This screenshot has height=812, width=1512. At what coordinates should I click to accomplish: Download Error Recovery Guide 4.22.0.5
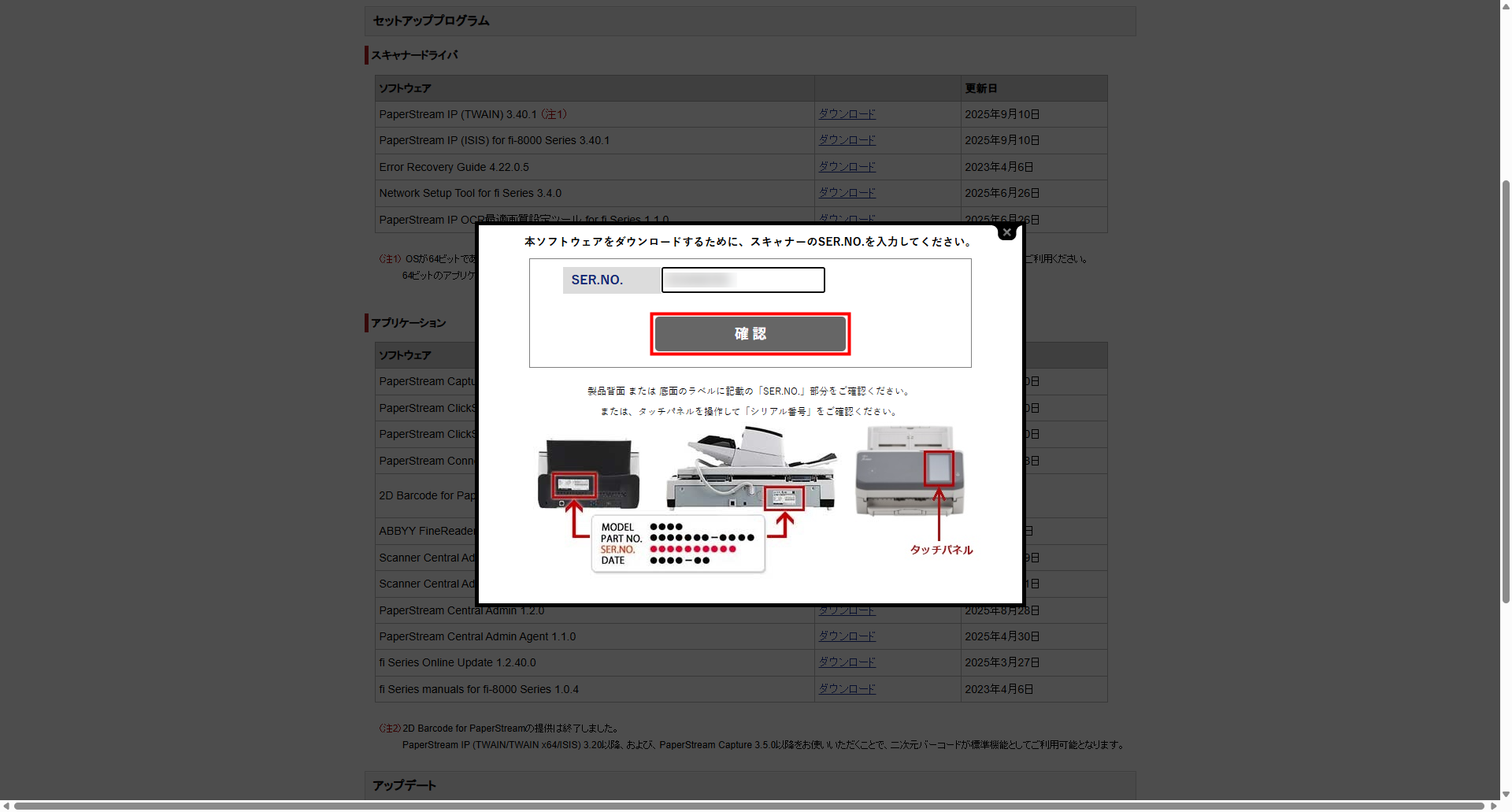point(847,167)
